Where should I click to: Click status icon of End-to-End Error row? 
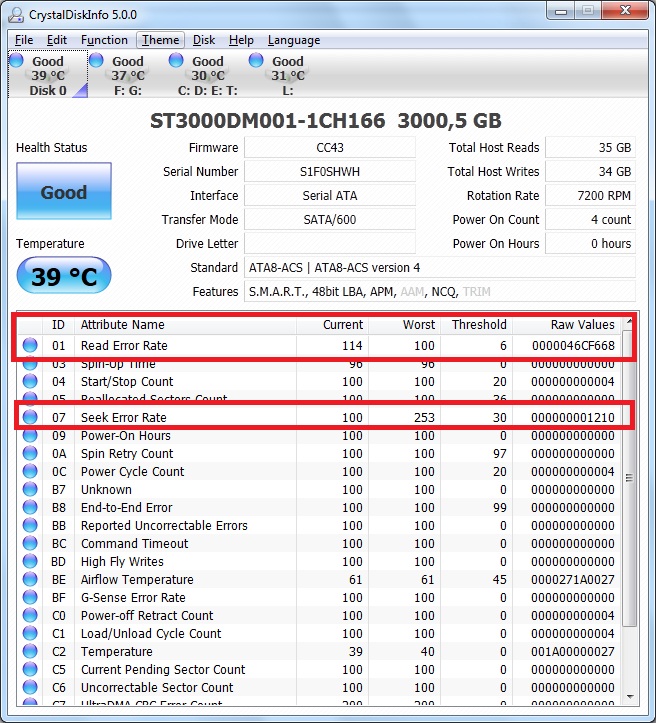pos(30,507)
